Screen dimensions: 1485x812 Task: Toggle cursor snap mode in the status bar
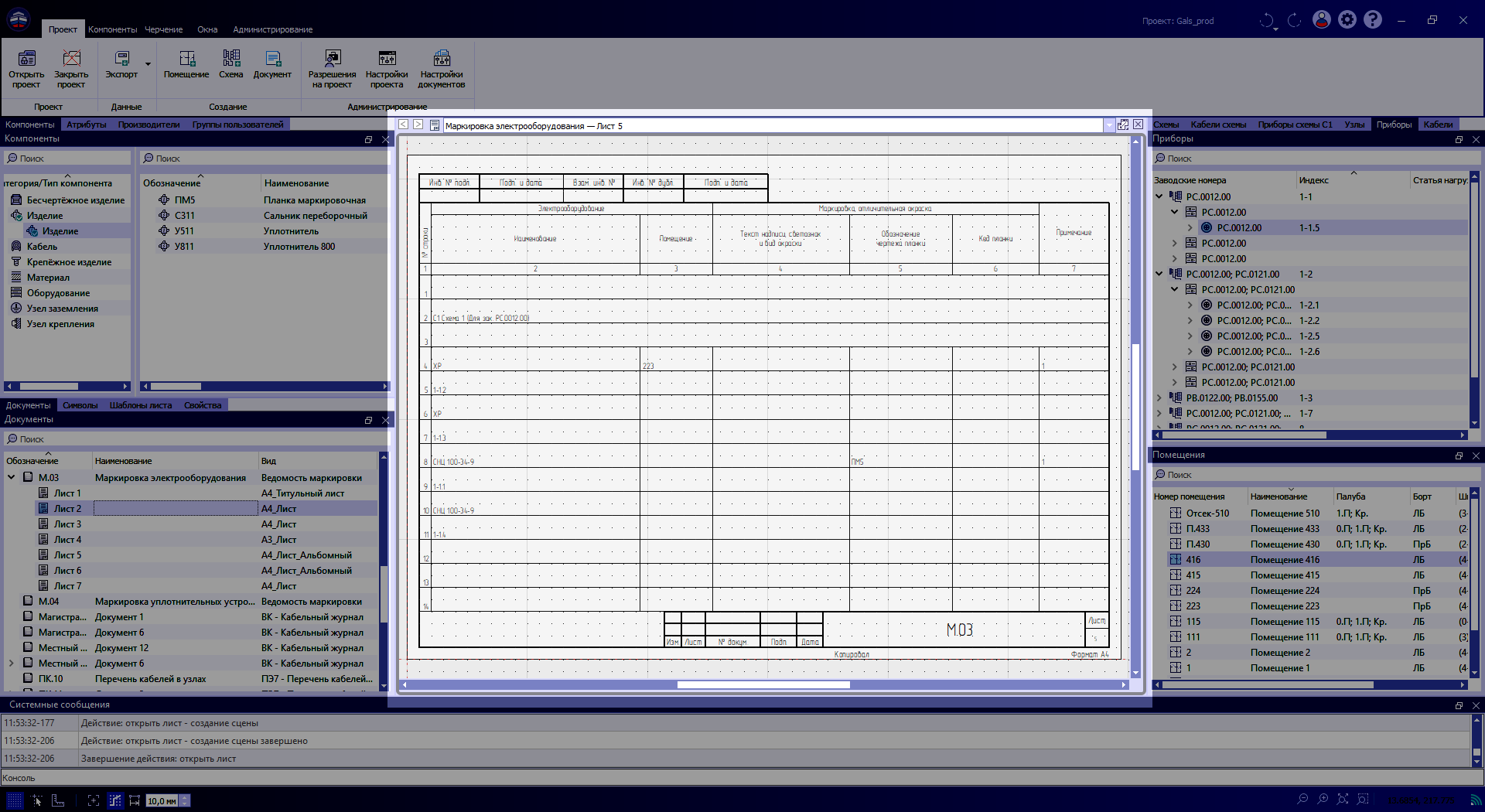point(36,800)
